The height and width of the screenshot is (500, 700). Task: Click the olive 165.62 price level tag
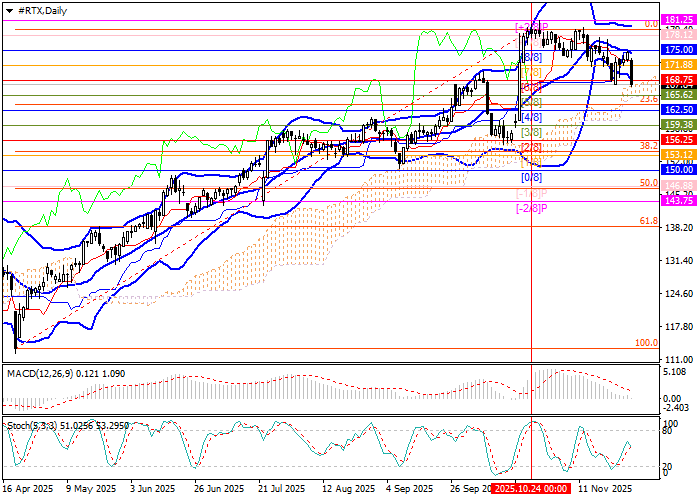coord(680,93)
